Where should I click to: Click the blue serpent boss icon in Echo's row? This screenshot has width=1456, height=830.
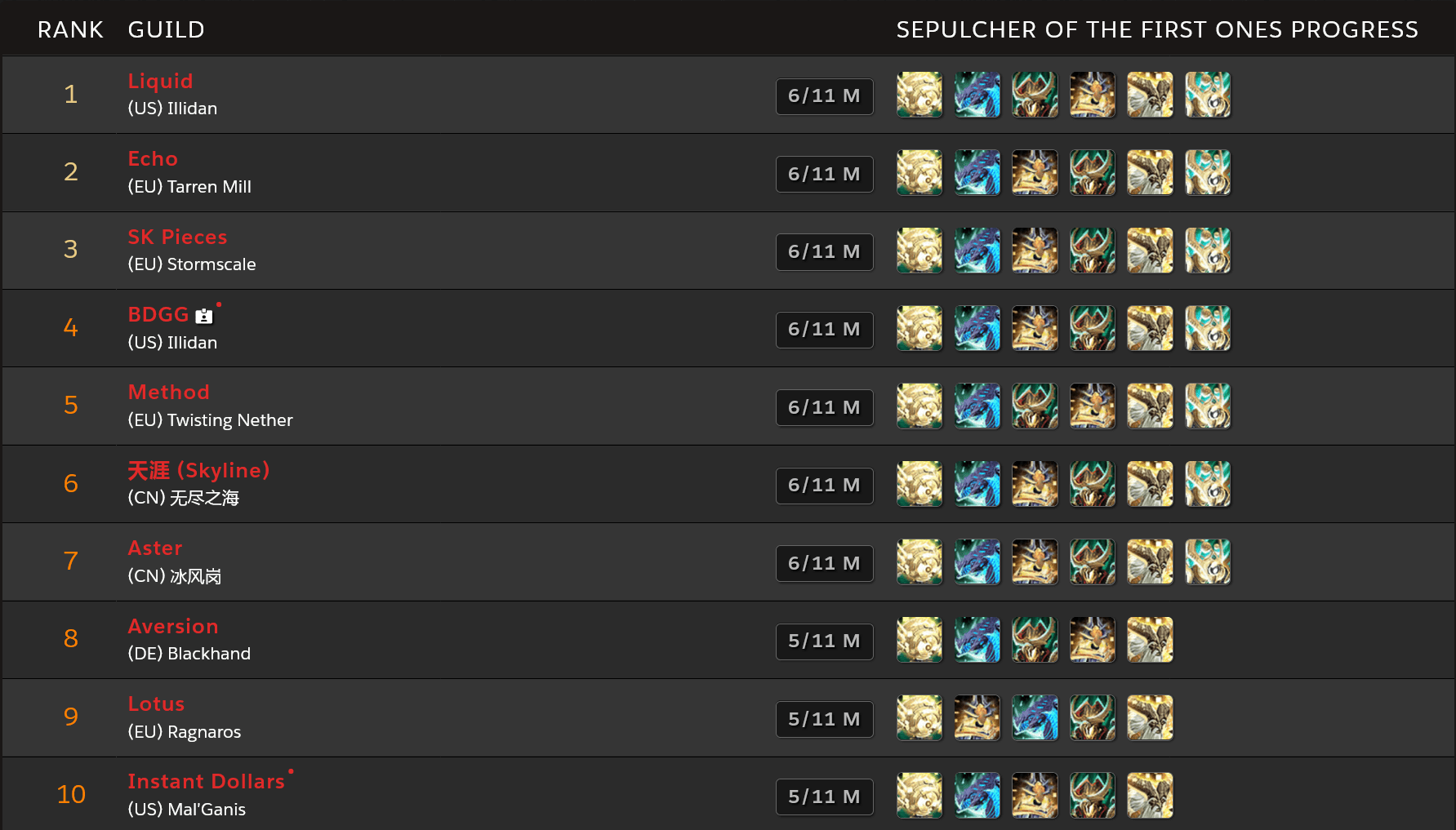(x=977, y=172)
